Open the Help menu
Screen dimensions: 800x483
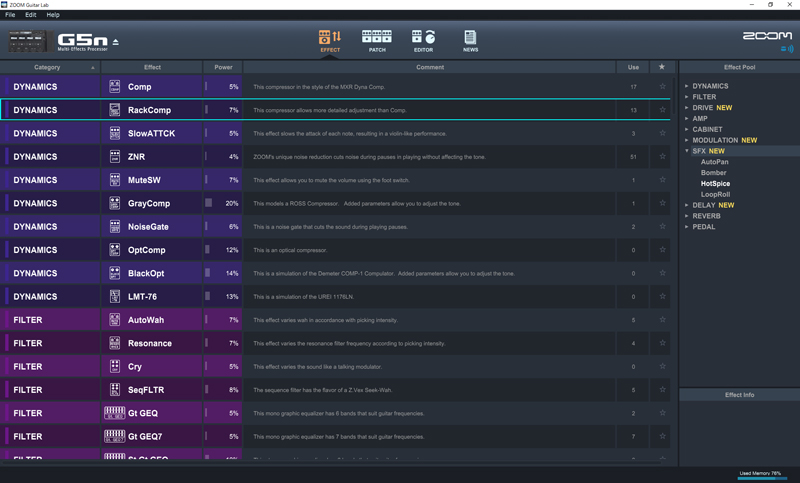[53, 15]
